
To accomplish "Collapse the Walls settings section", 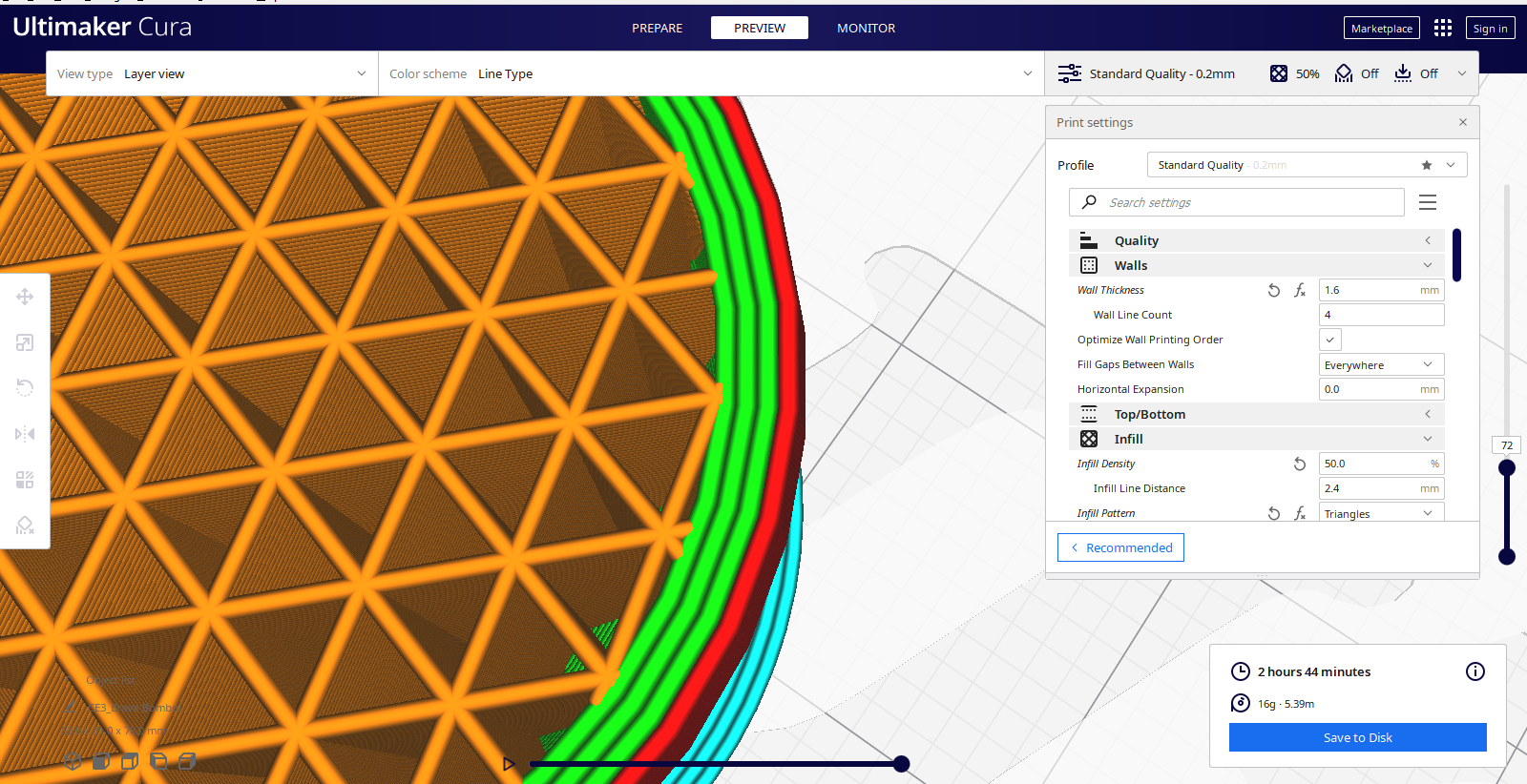I will [x=1257, y=265].
